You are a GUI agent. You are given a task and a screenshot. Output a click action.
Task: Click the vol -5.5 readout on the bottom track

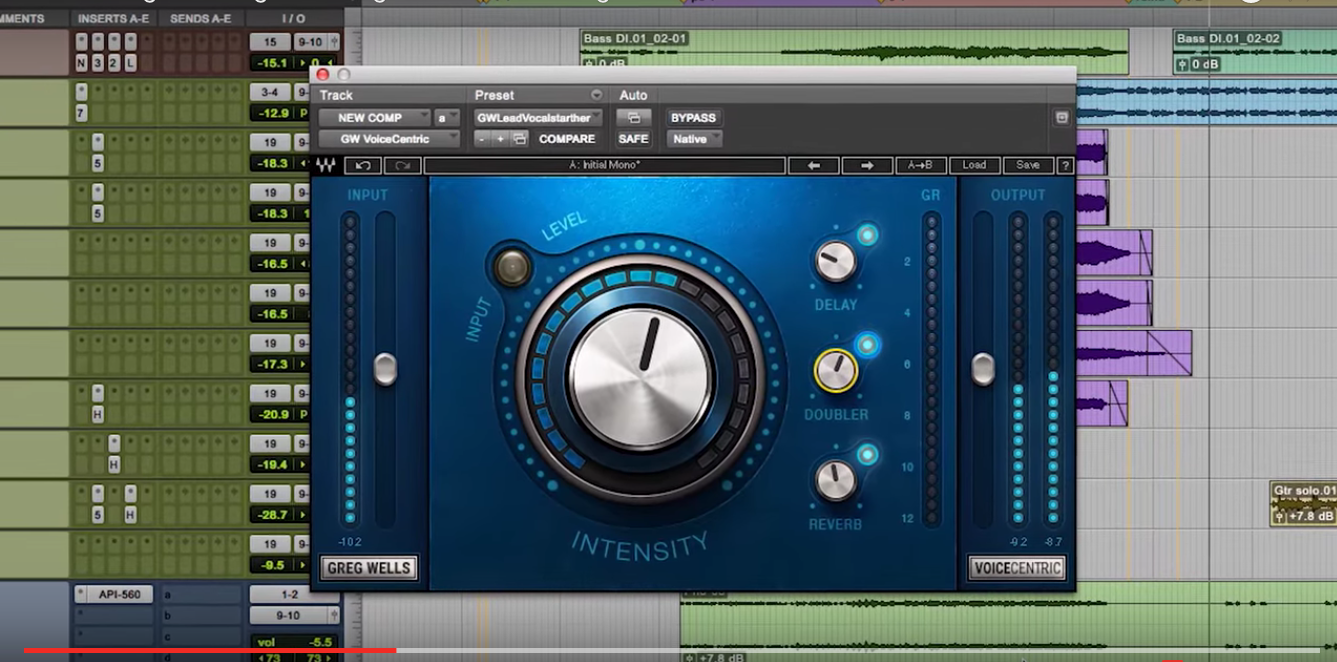(294, 643)
